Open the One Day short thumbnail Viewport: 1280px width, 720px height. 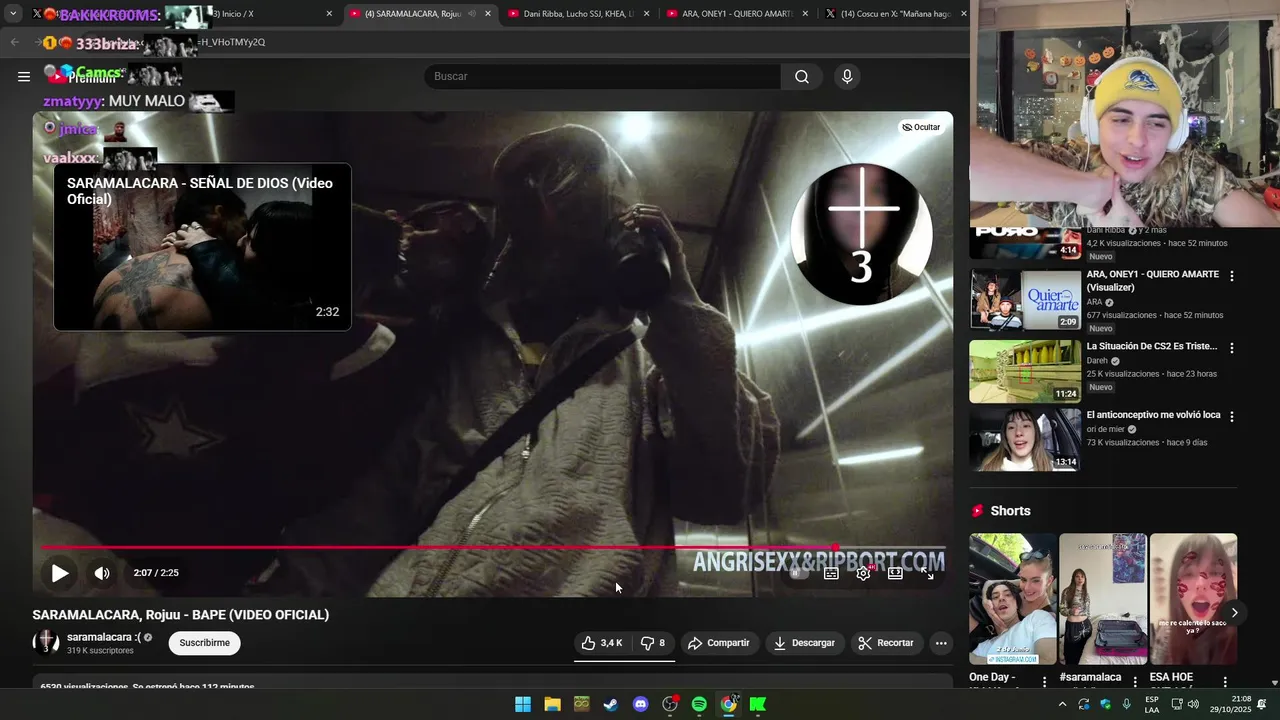[x=1012, y=599]
